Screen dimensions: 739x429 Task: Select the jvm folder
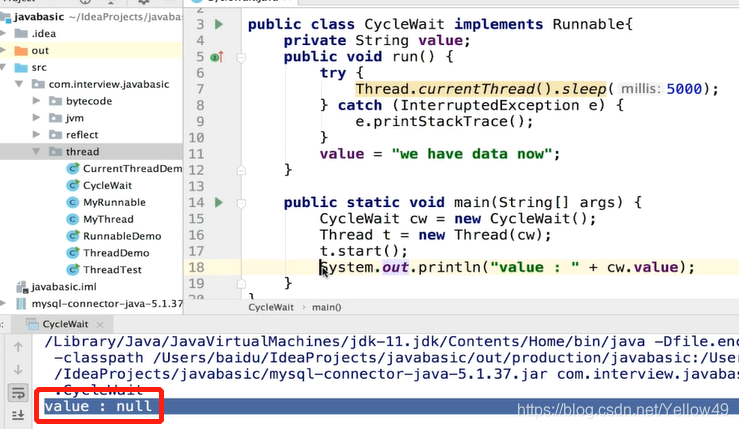click(75, 118)
